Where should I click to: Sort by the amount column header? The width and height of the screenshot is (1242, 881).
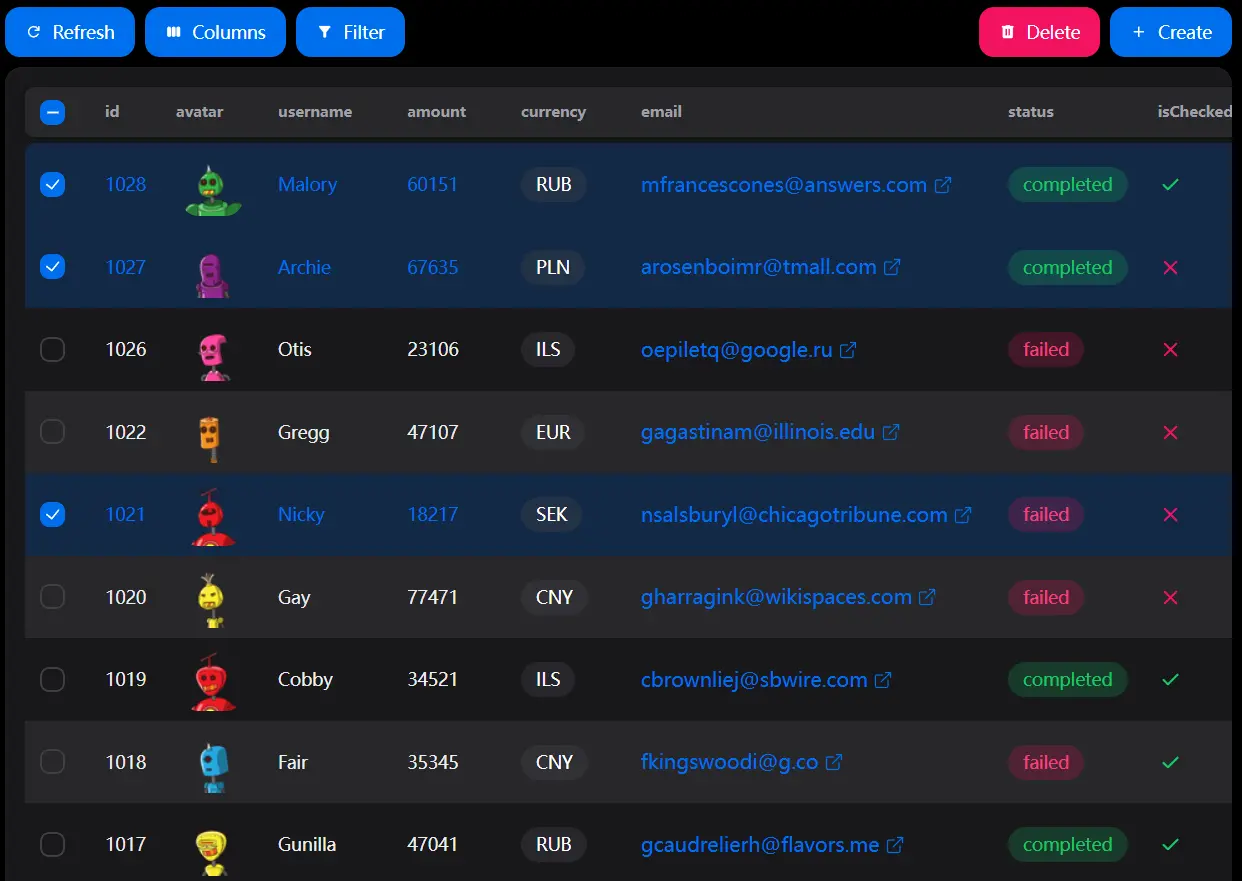pos(436,112)
